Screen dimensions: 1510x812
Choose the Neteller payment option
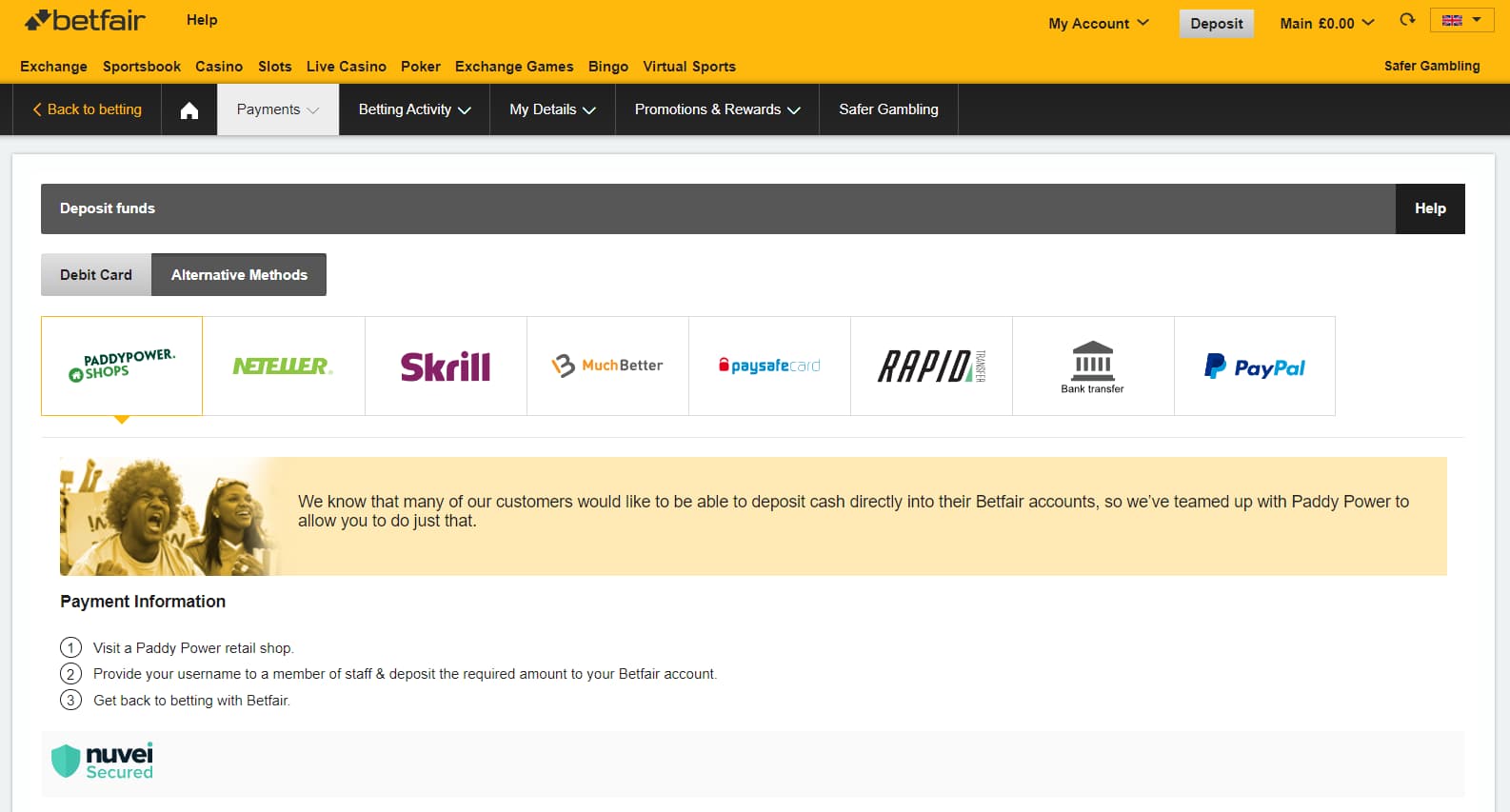click(284, 366)
